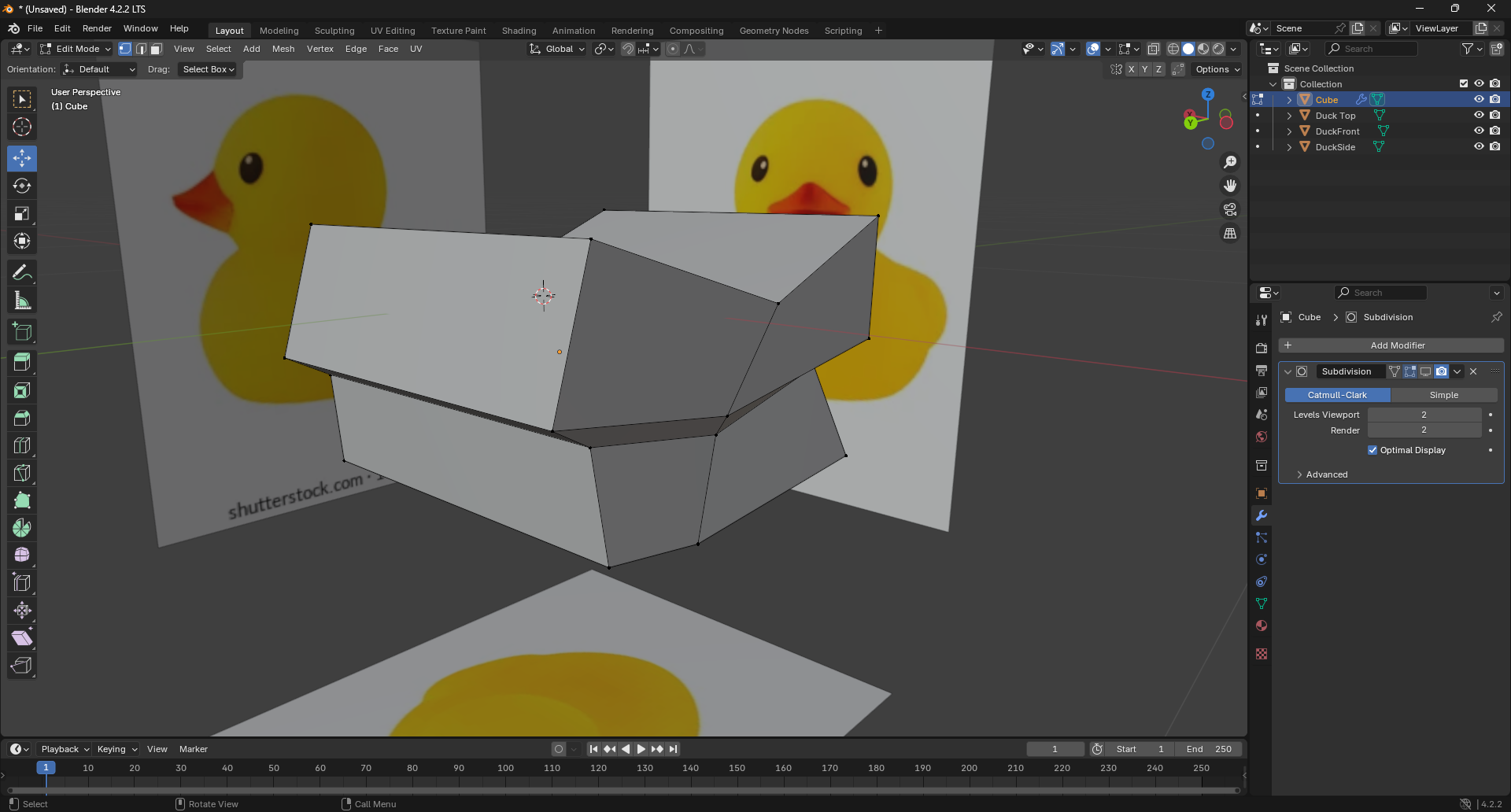Select the Measure tool
This screenshot has width=1511, height=812.
tap(22, 301)
